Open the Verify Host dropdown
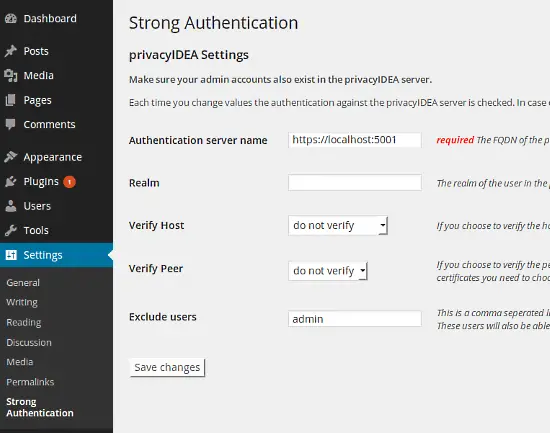The height and width of the screenshot is (433, 550). pyautogui.click(x=338, y=225)
